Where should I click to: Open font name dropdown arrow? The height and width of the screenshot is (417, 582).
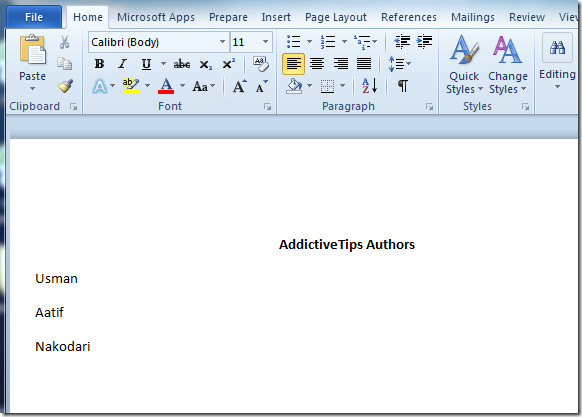click(x=222, y=42)
